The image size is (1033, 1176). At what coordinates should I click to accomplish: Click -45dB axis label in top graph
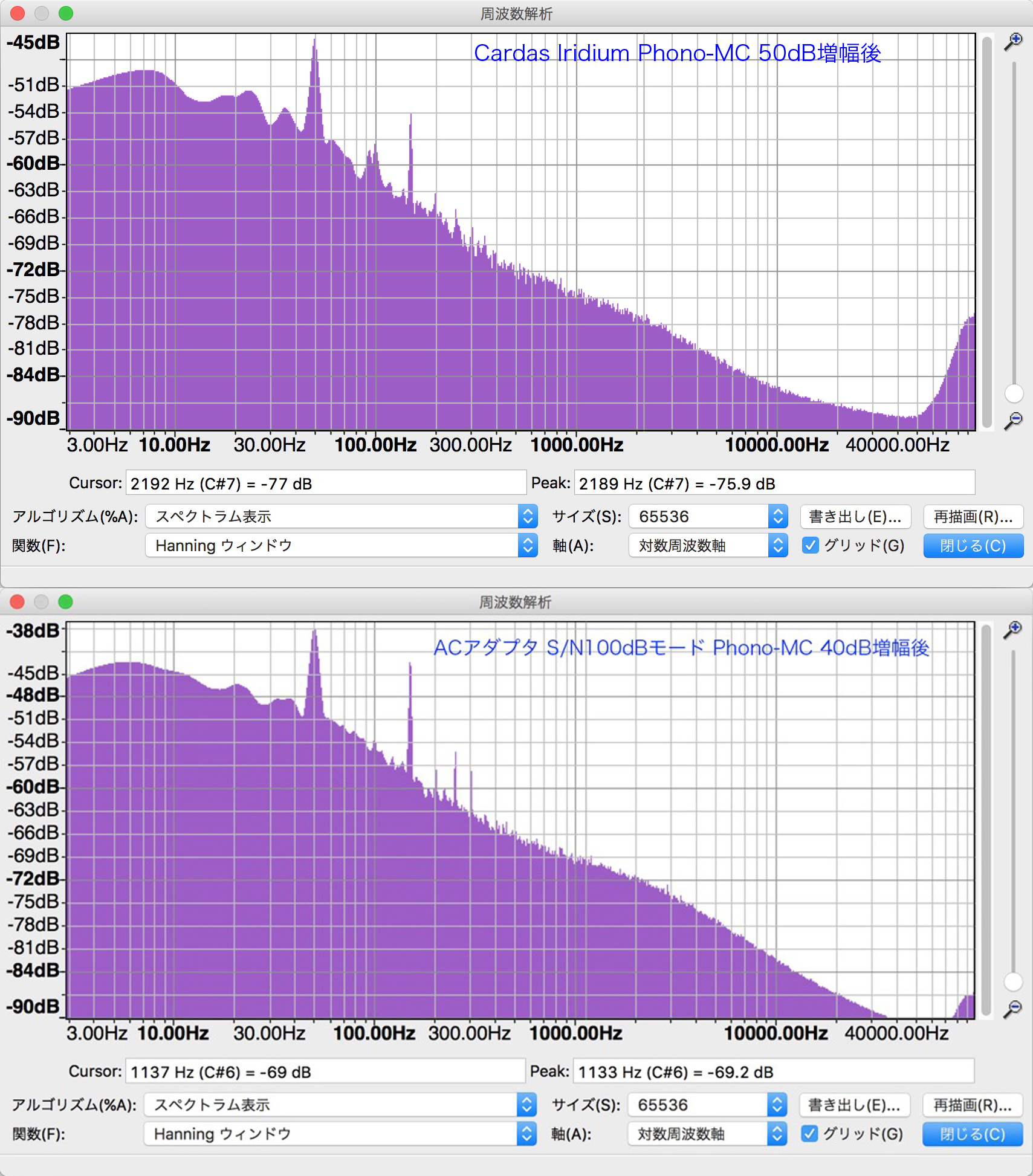pos(33,42)
